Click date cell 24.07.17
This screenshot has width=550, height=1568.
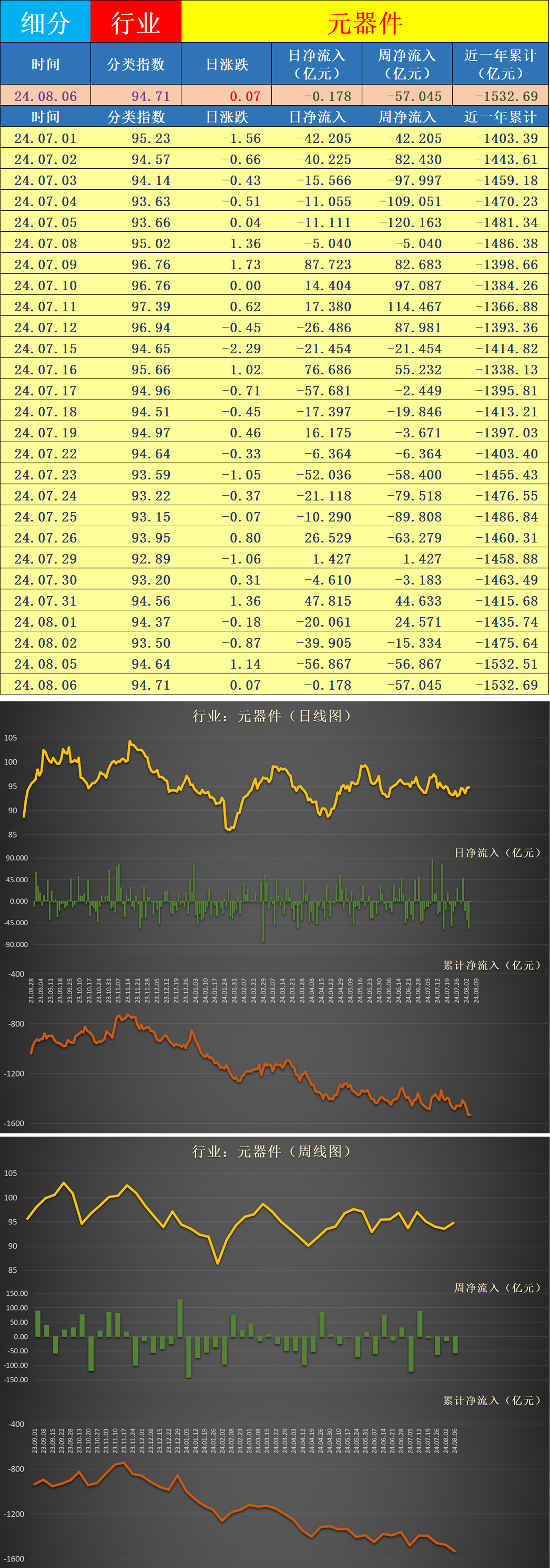pos(46,390)
